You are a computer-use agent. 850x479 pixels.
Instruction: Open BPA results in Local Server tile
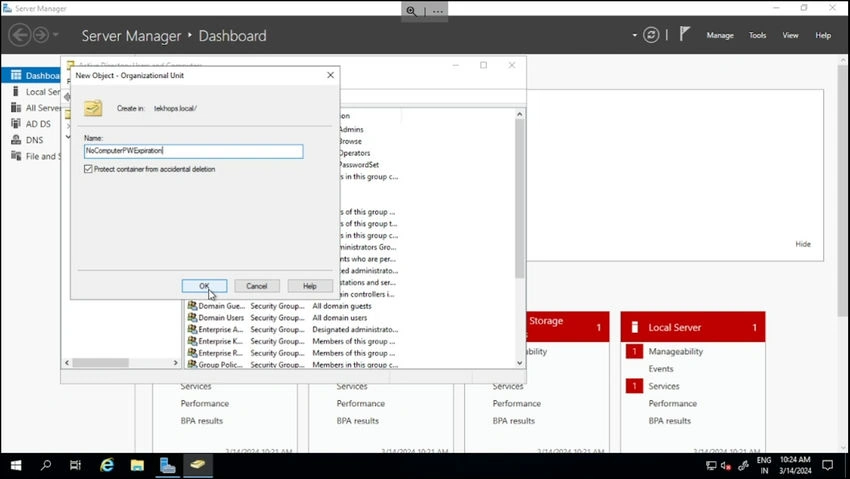tap(669, 420)
